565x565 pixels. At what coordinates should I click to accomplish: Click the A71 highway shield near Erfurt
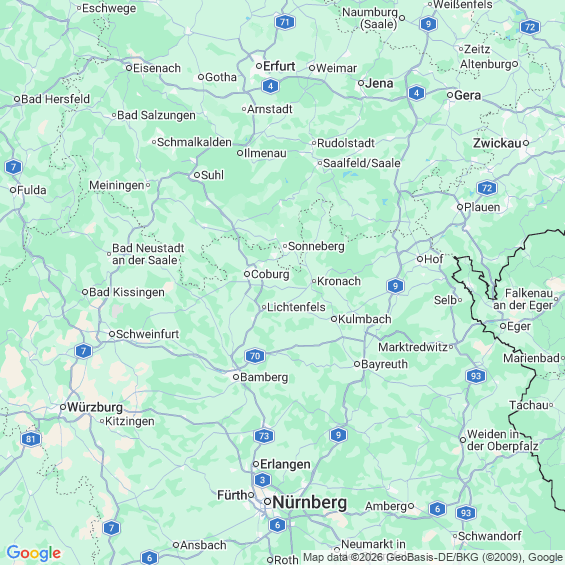(x=285, y=22)
